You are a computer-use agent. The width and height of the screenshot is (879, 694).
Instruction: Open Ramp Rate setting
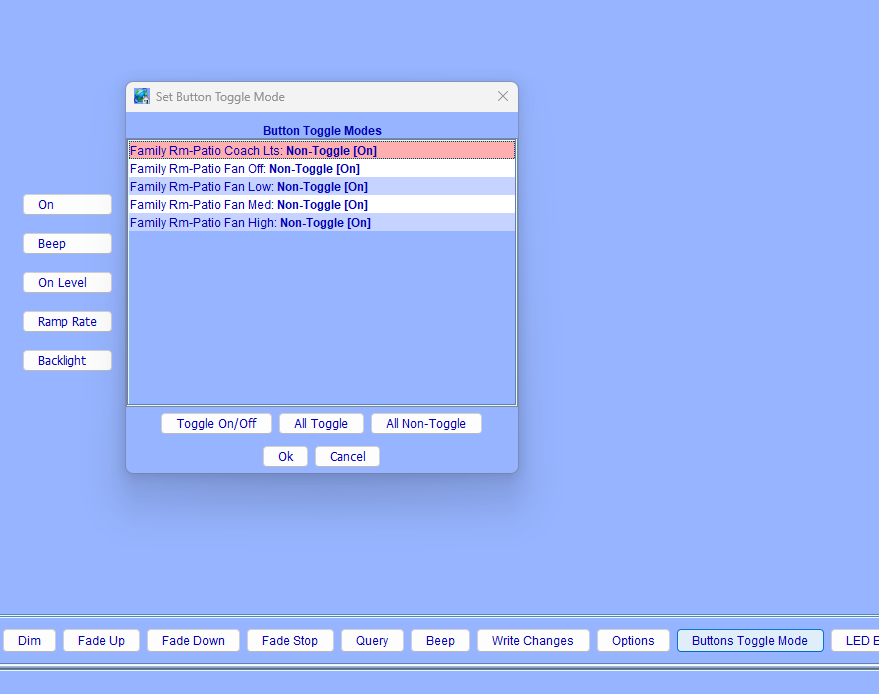[67, 322]
